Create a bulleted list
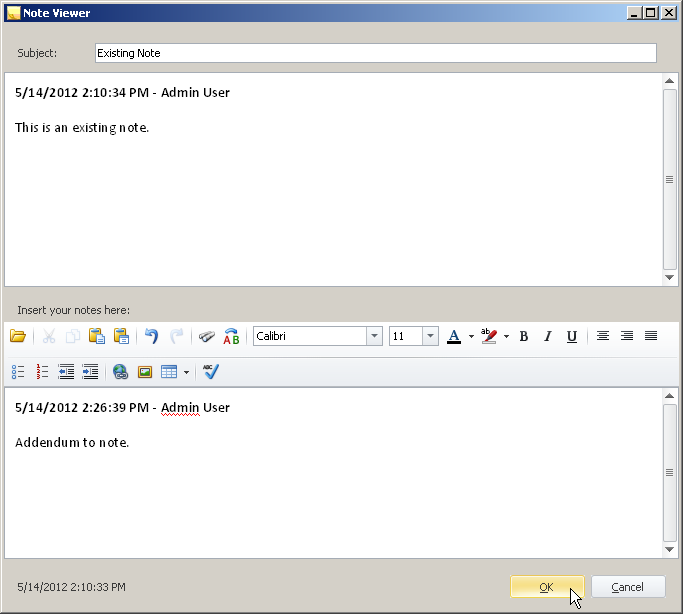The height and width of the screenshot is (614, 683). (18, 372)
